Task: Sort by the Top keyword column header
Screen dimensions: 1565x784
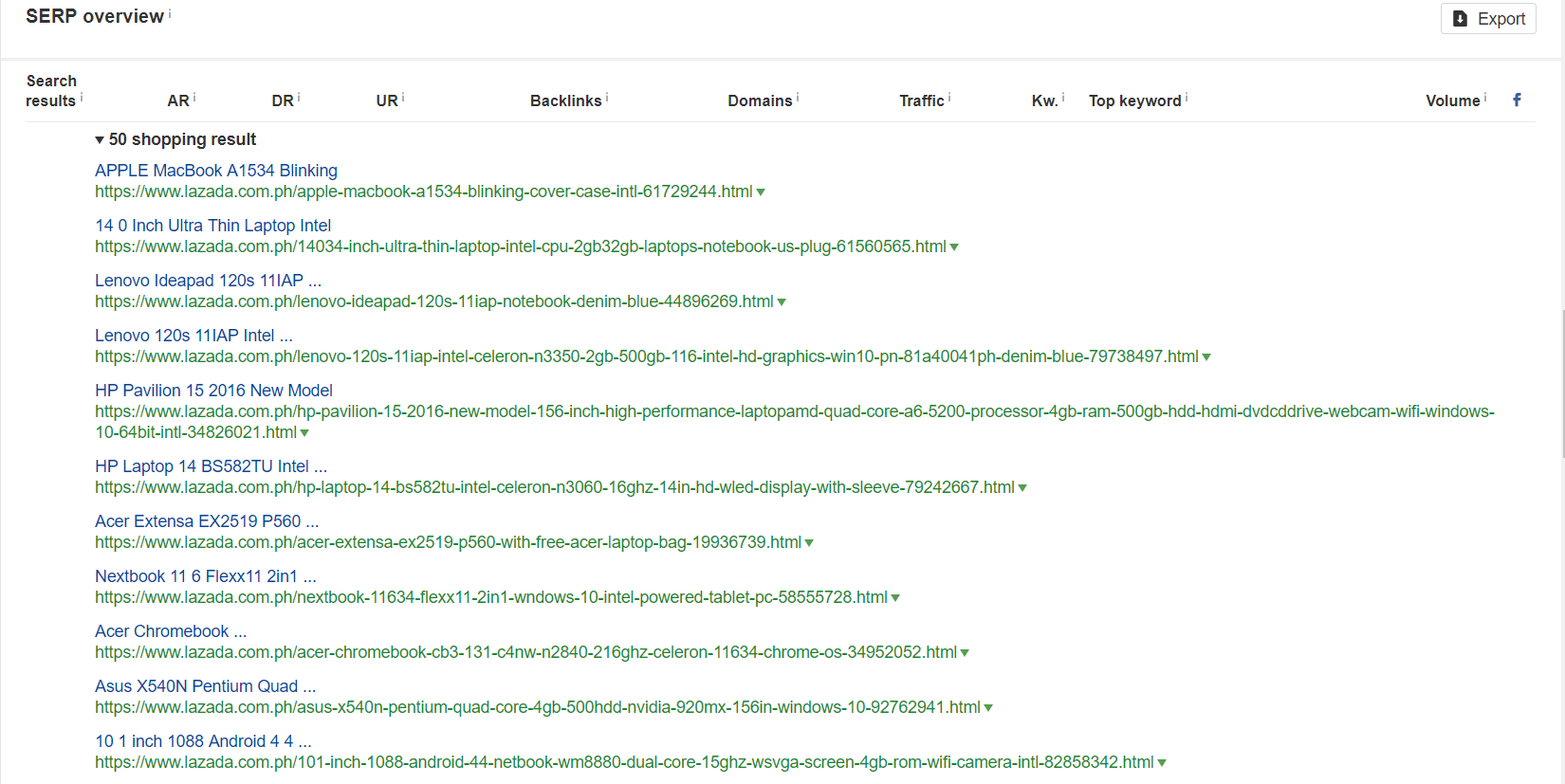Action: [1134, 100]
